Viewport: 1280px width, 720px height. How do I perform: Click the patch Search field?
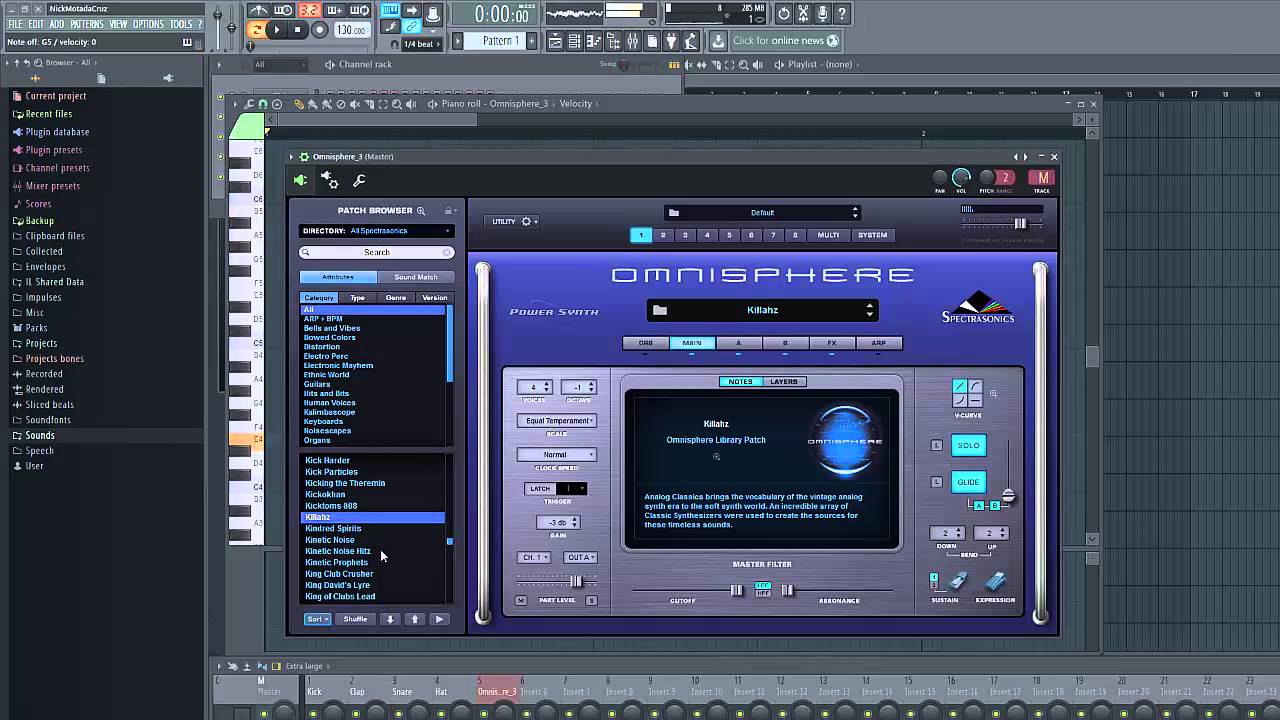377,252
